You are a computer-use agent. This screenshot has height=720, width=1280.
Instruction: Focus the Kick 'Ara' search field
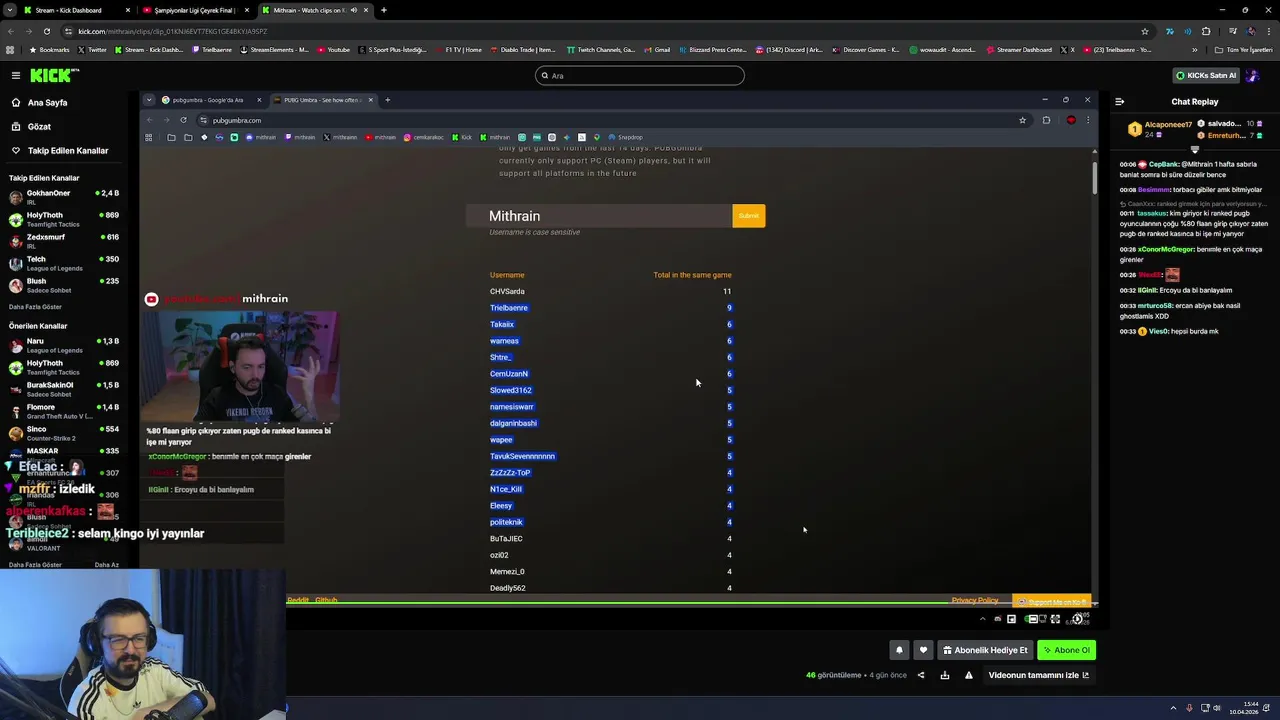[640, 75]
